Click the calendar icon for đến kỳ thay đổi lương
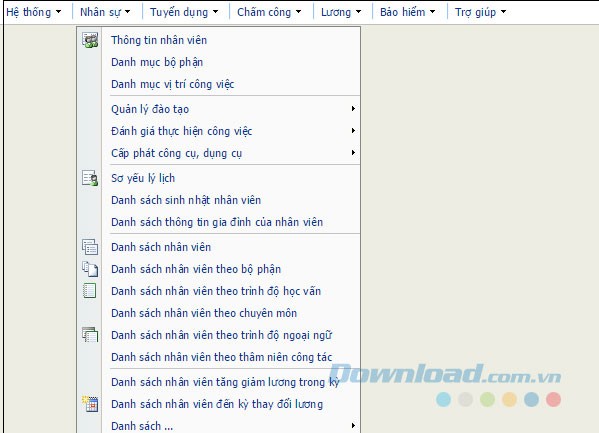Image resolution: width=599 pixels, height=433 pixels. (90, 404)
